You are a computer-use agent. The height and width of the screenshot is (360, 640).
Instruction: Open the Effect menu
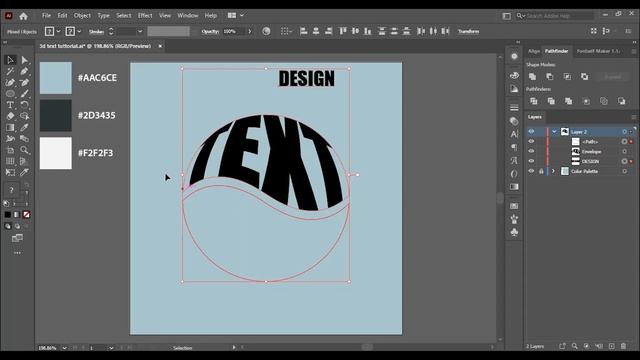(145, 16)
